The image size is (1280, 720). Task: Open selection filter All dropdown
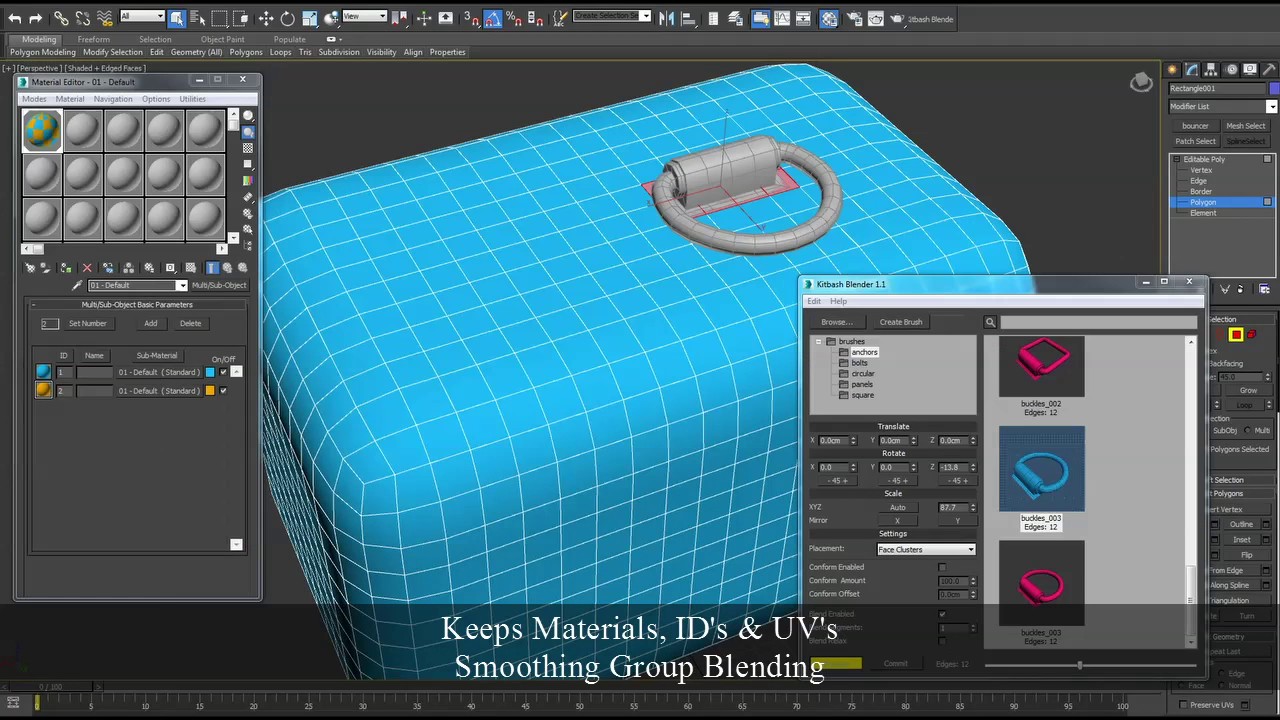(142, 16)
